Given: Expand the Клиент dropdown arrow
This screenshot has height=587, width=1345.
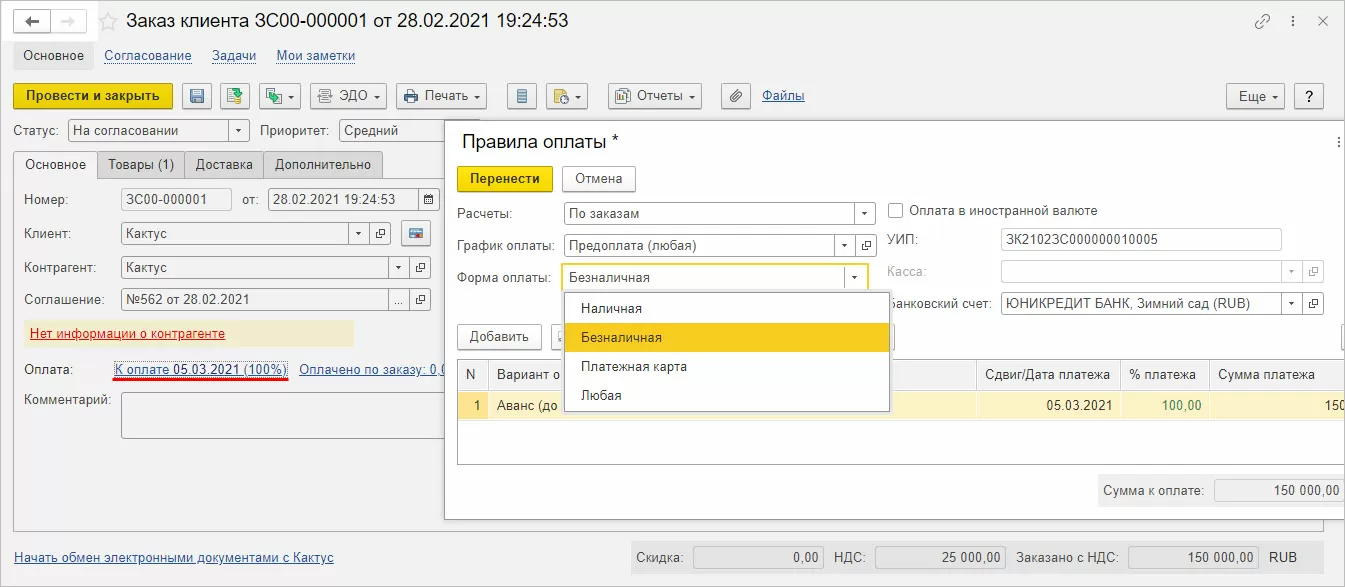Looking at the screenshot, I should coord(359,234).
